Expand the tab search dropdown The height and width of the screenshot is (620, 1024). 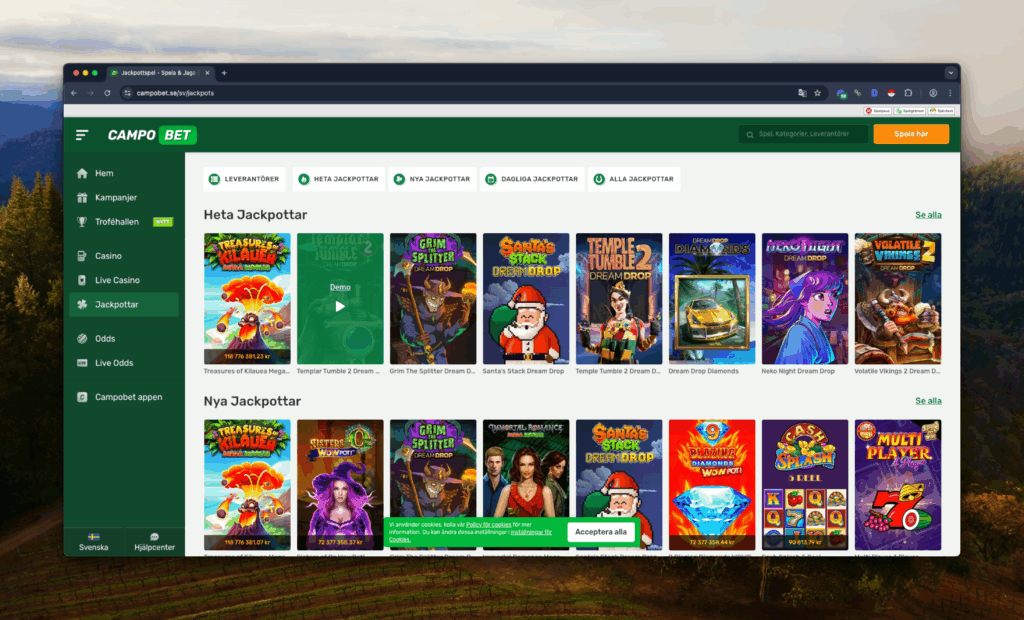tap(950, 73)
